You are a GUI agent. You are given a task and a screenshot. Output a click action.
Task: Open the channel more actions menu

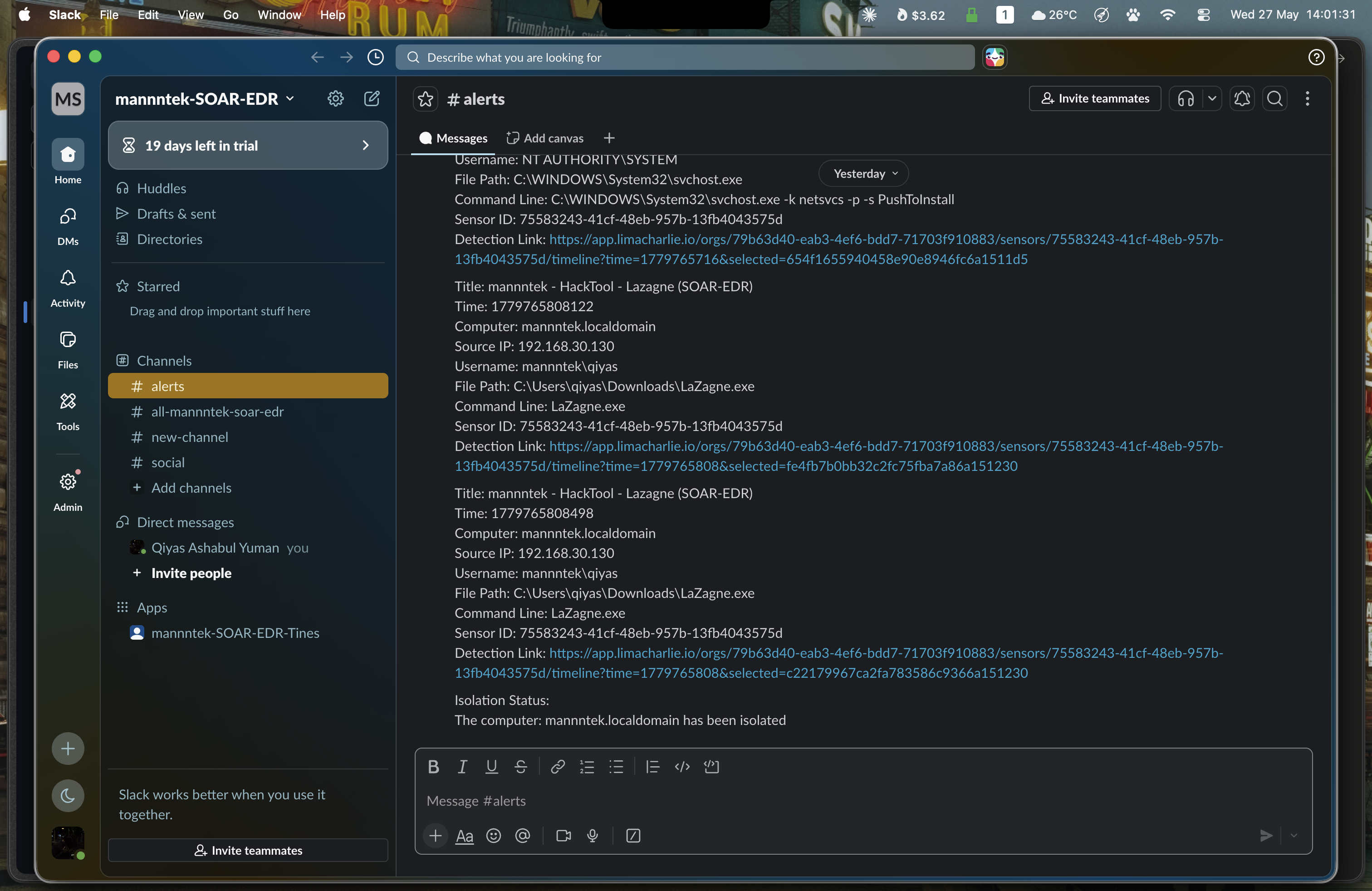[x=1307, y=99]
